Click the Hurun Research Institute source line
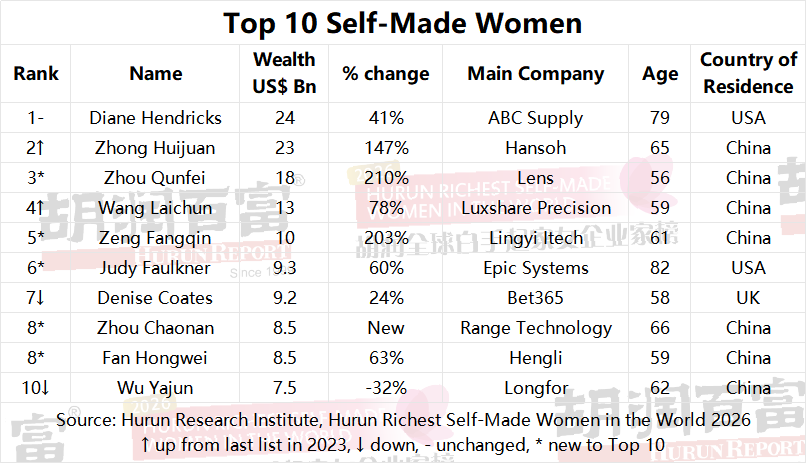This screenshot has height=463, width=806. [x=402, y=420]
